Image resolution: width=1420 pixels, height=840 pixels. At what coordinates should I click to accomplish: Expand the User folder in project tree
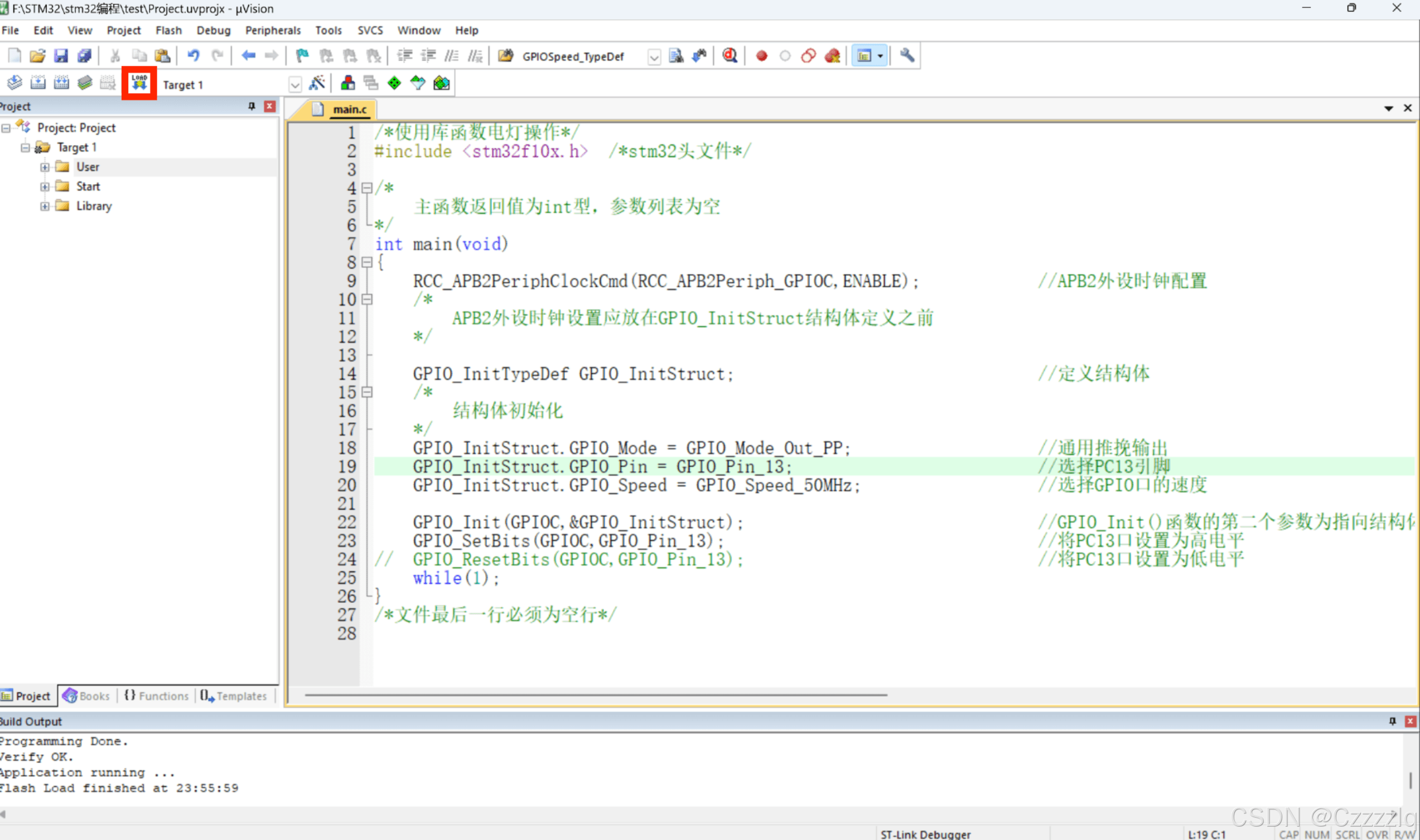point(45,167)
